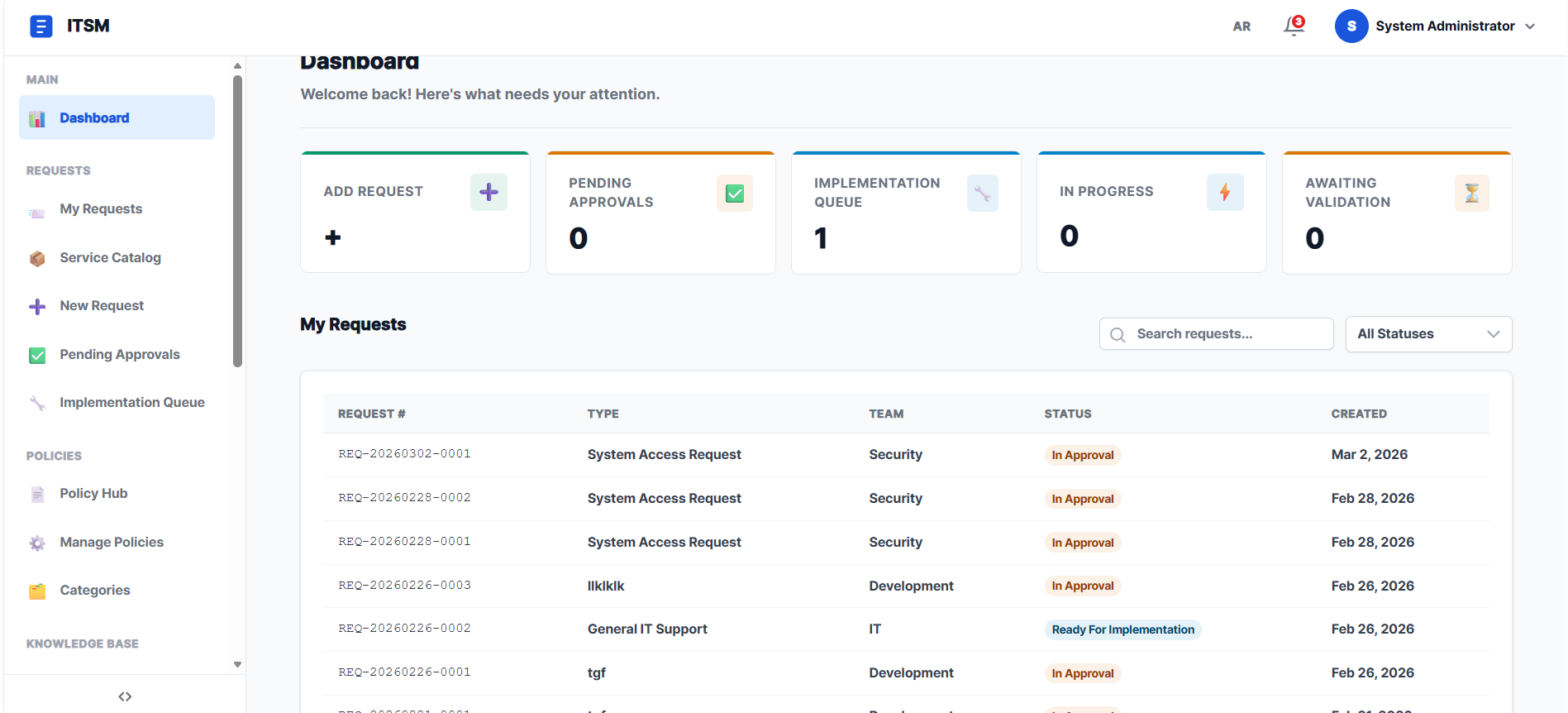Click the wrench icon on Implementation Queue card
Viewport: 1568px width, 713px height.
click(x=982, y=193)
